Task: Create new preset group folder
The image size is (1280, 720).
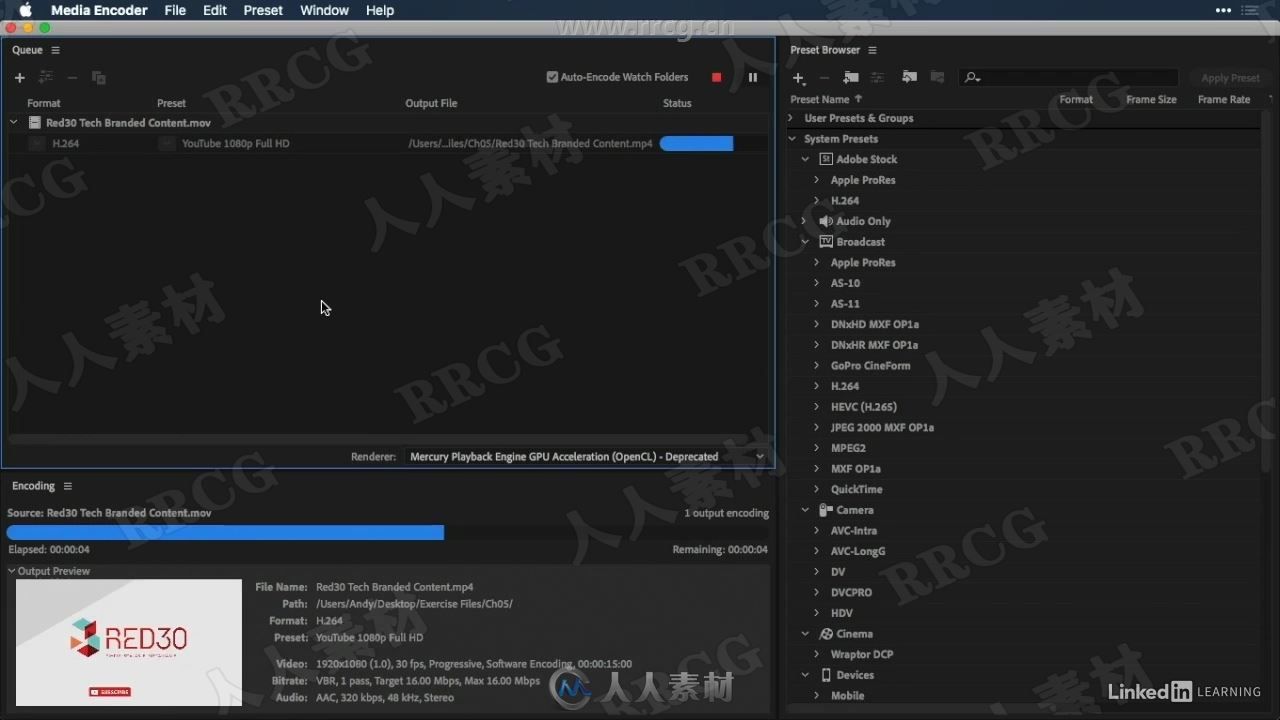Action: pos(851,78)
